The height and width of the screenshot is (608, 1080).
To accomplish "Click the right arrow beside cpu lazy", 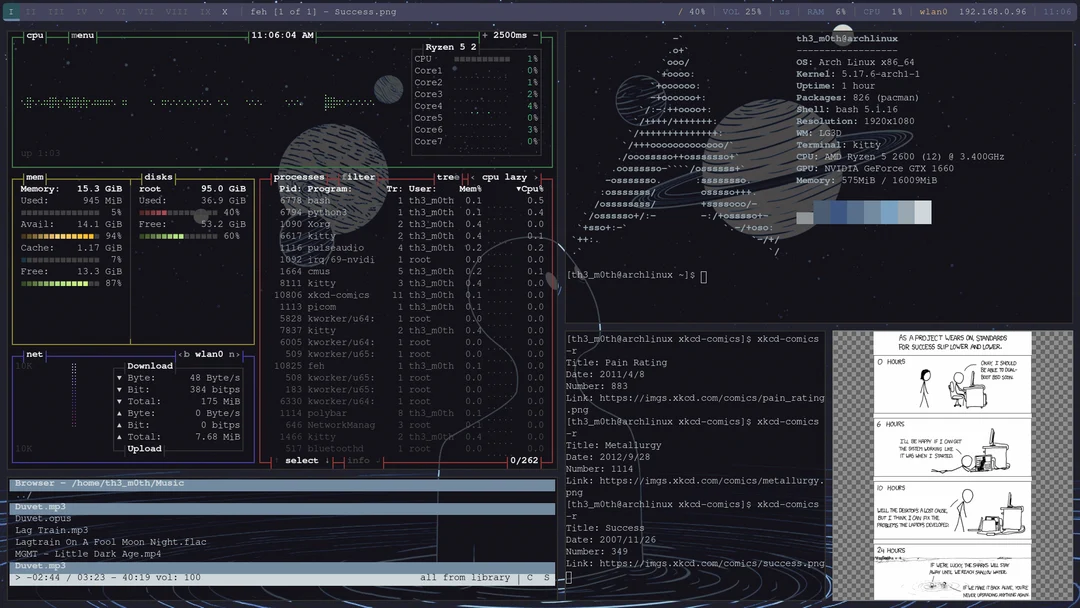I will click(536, 177).
